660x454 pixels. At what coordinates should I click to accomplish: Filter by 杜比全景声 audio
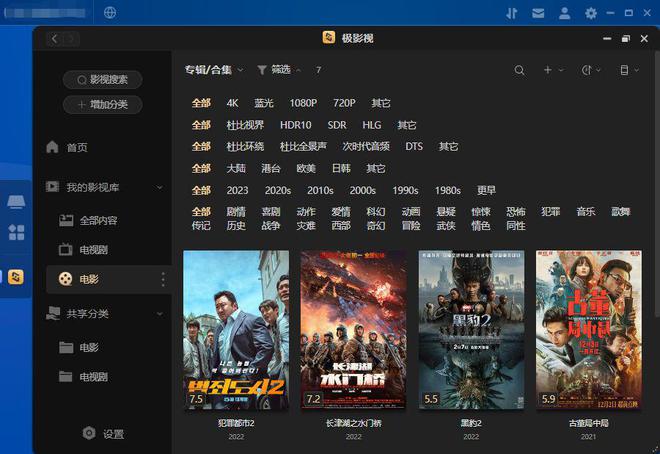point(303,146)
